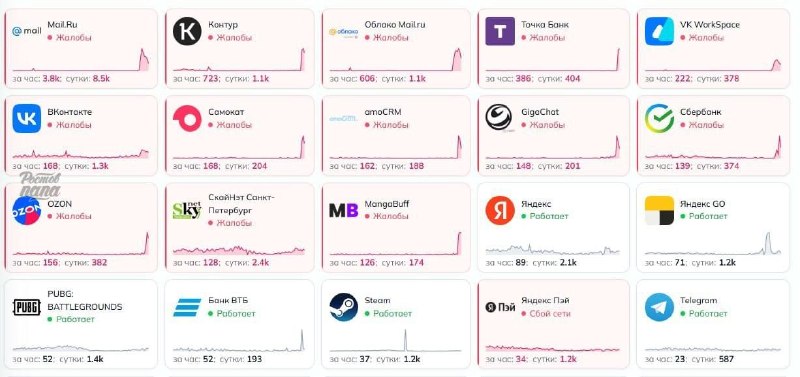800x377 pixels.
Task: Click the Сбербанк green checkmark logo
Action: (x=659, y=118)
